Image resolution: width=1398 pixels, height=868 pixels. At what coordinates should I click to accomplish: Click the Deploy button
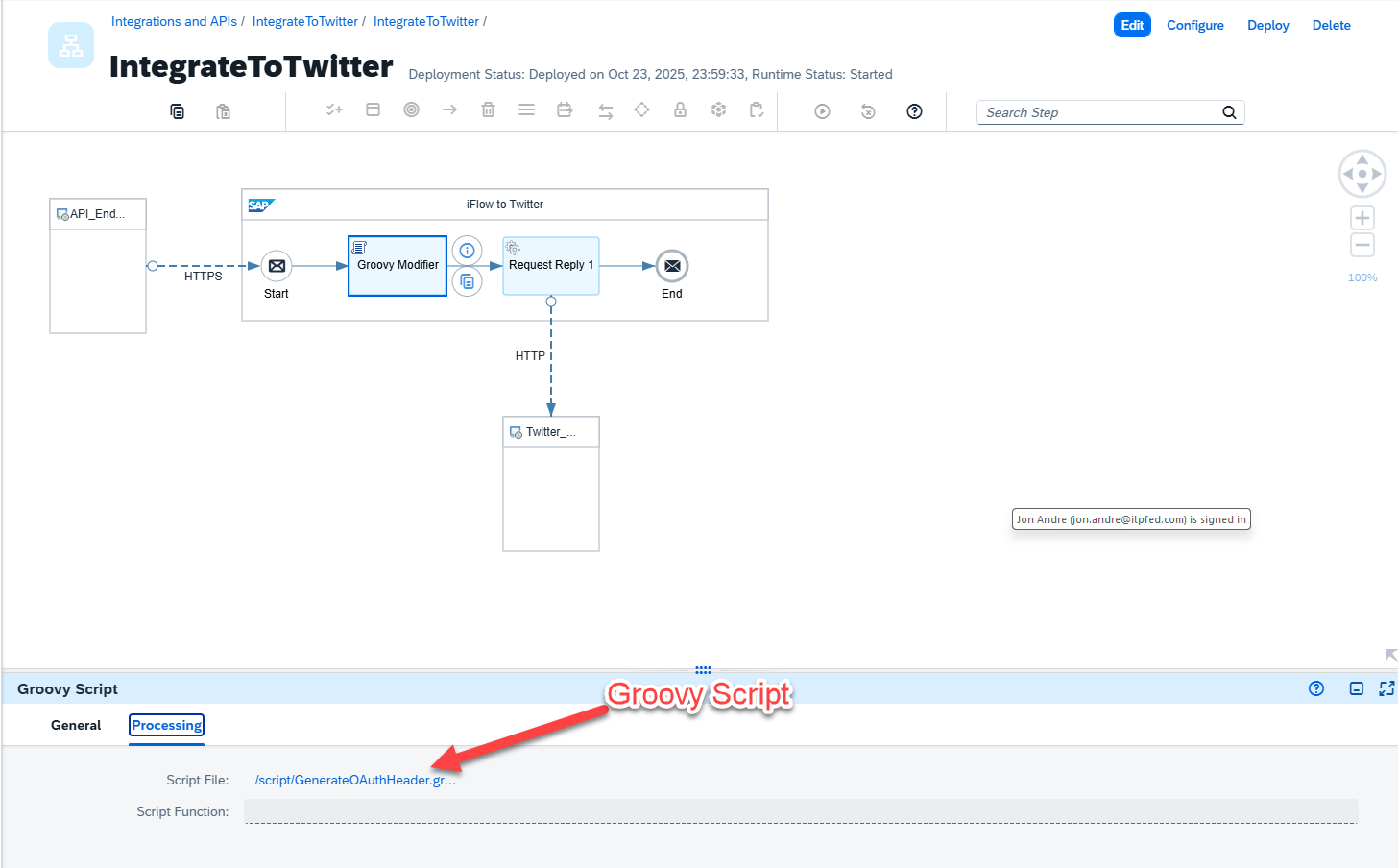[x=1267, y=25]
